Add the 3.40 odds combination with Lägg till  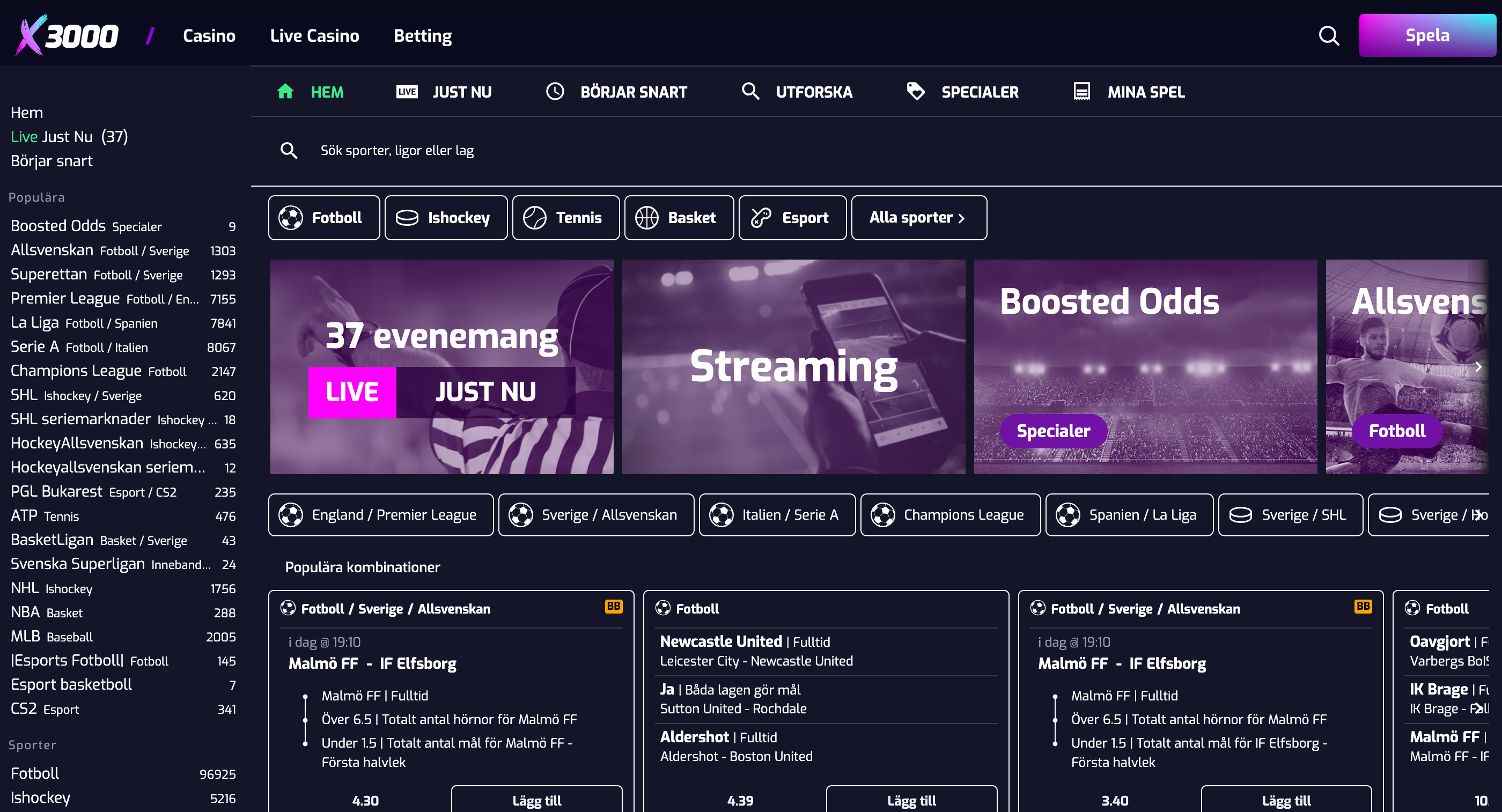point(1286,800)
